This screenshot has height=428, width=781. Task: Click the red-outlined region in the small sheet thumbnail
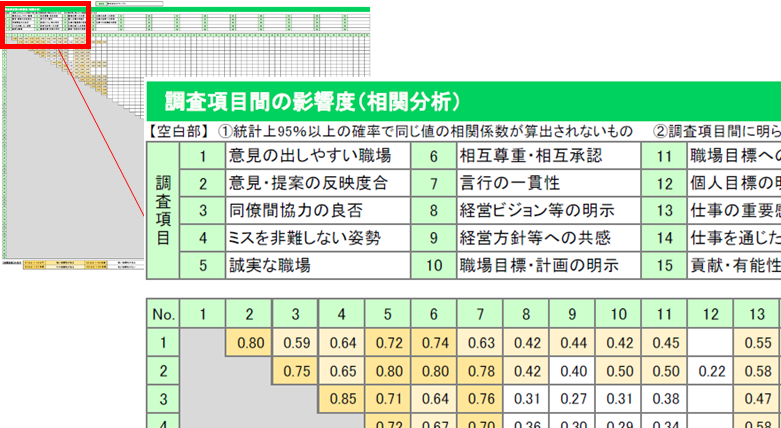[46, 26]
